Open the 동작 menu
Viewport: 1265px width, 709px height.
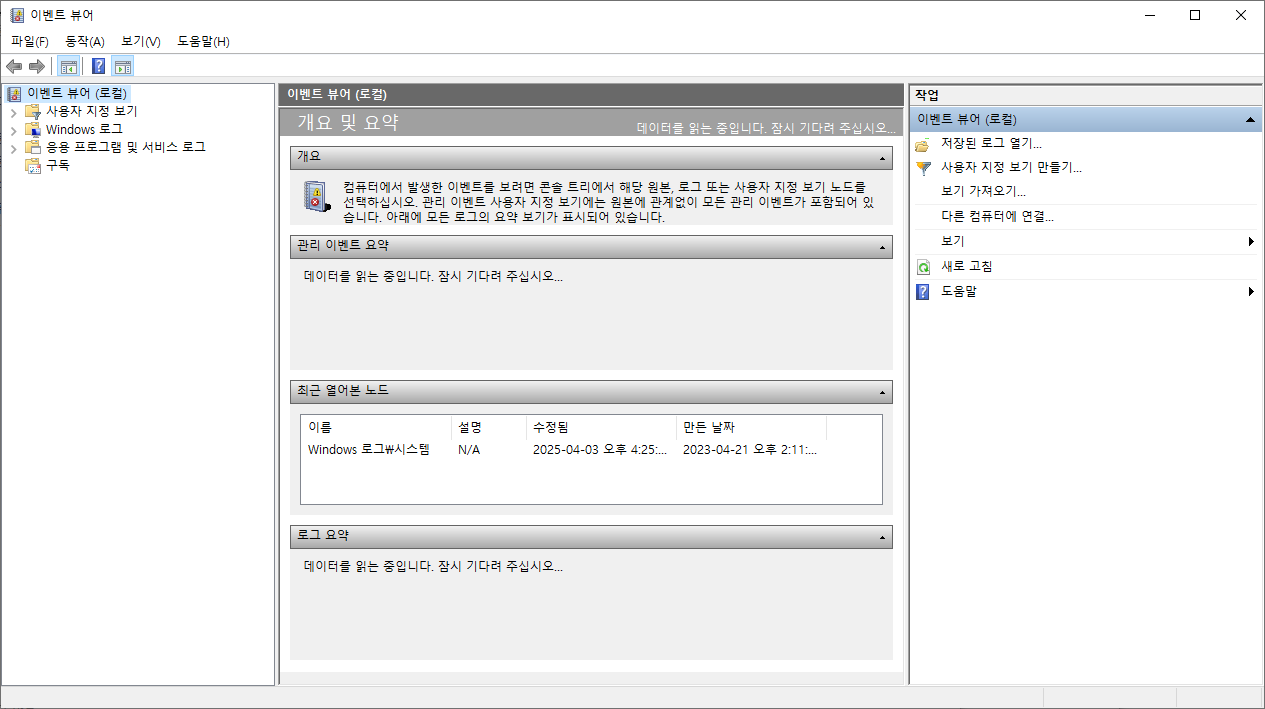coord(84,41)
